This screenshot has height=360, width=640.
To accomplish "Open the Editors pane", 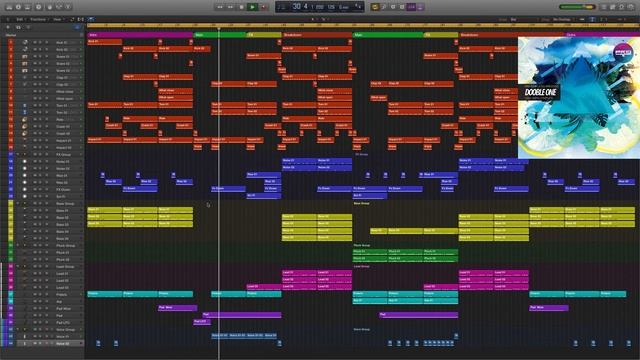I will point(68,7).
